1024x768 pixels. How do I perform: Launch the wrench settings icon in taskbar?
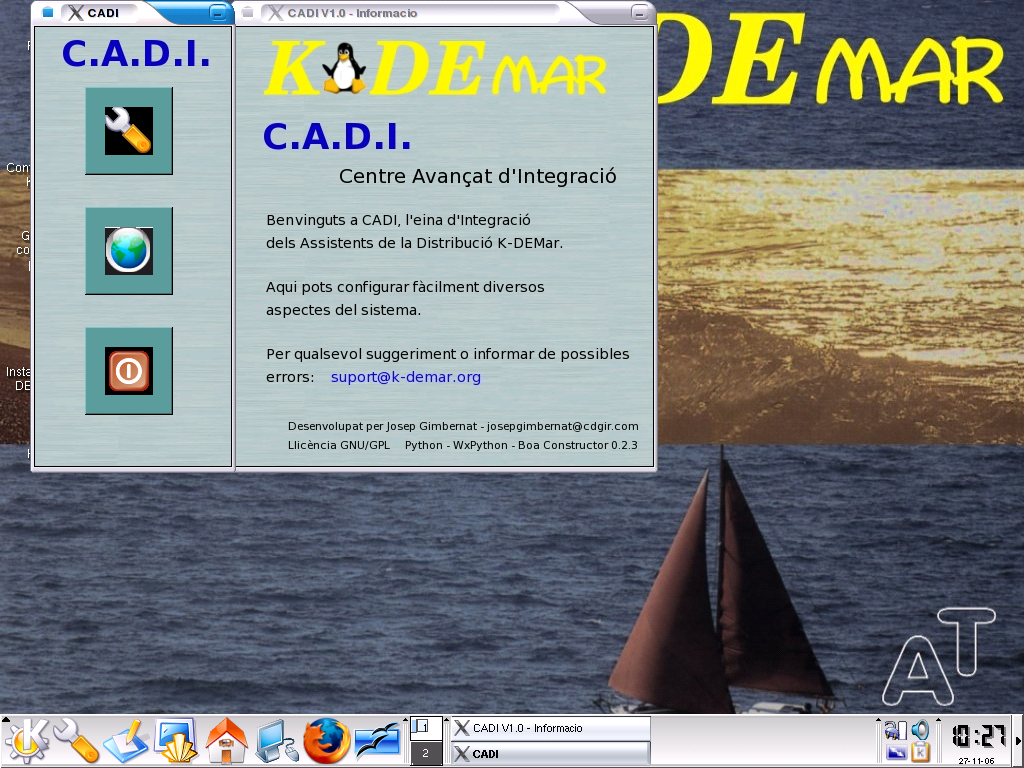pos(77,741)
